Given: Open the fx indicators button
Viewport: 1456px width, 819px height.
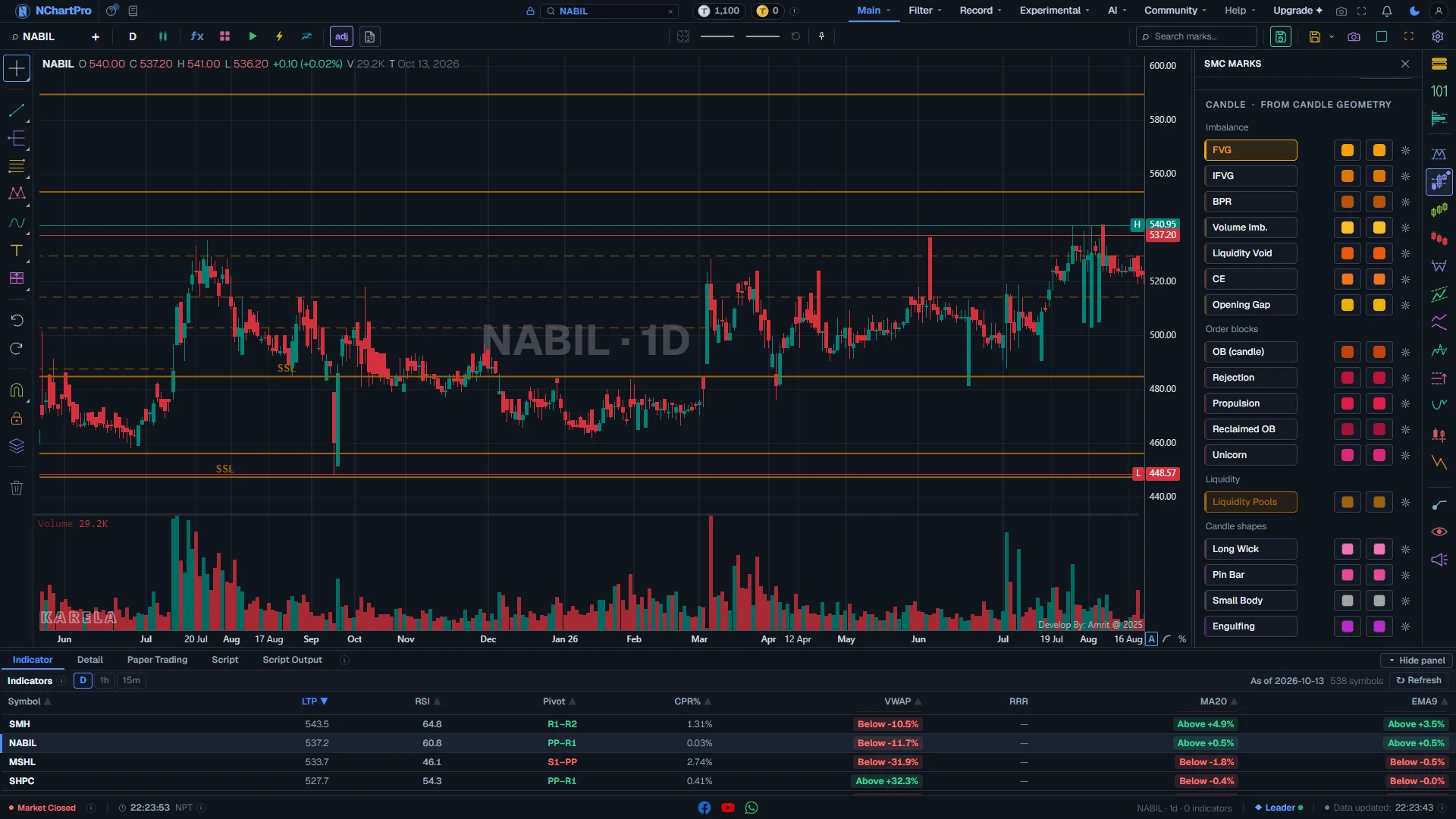Looking at the screenshot, I should 197,36.
